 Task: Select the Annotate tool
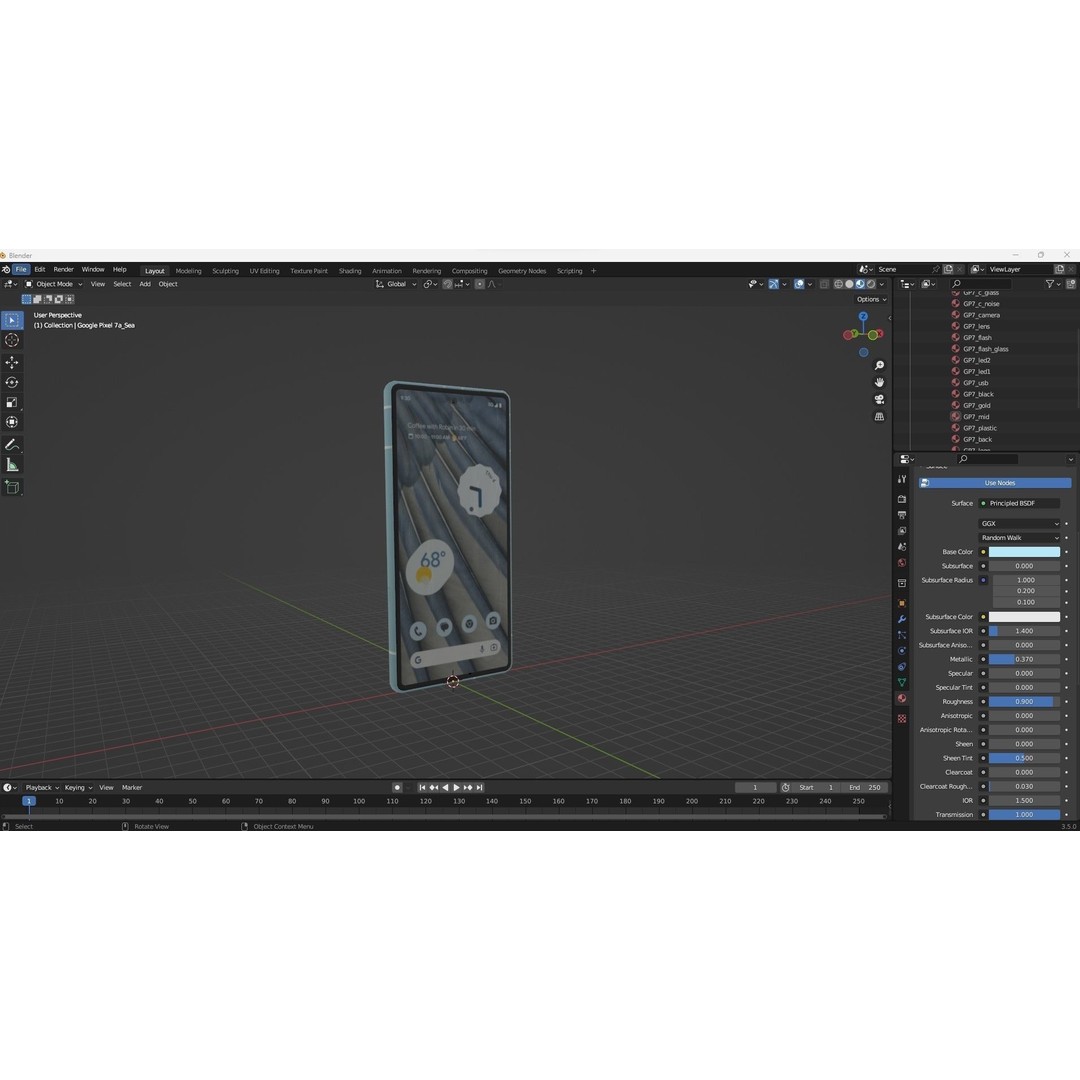pyautogui.click(x=12, y=445)
